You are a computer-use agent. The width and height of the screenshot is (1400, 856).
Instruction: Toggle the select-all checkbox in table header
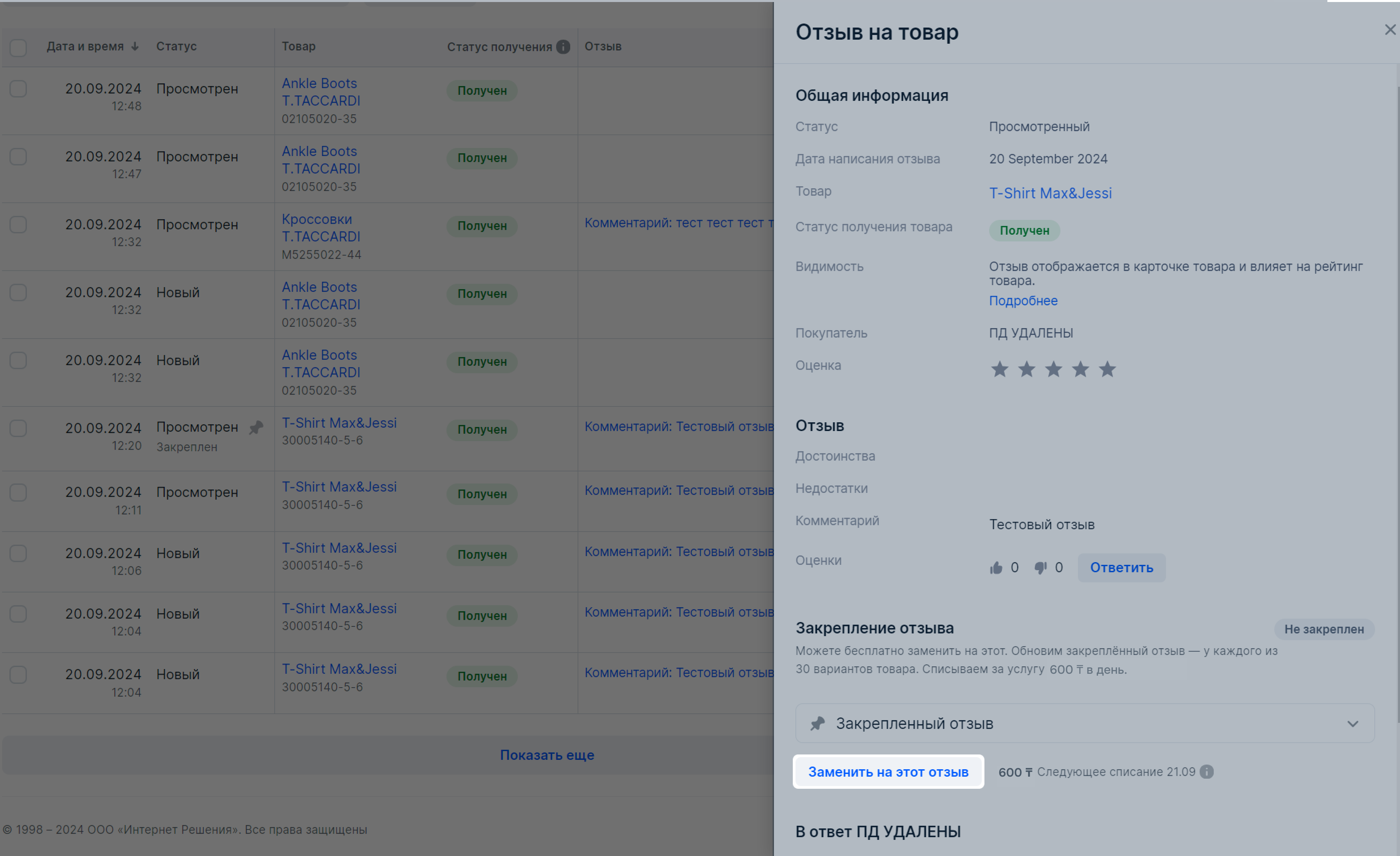point(18,47)
